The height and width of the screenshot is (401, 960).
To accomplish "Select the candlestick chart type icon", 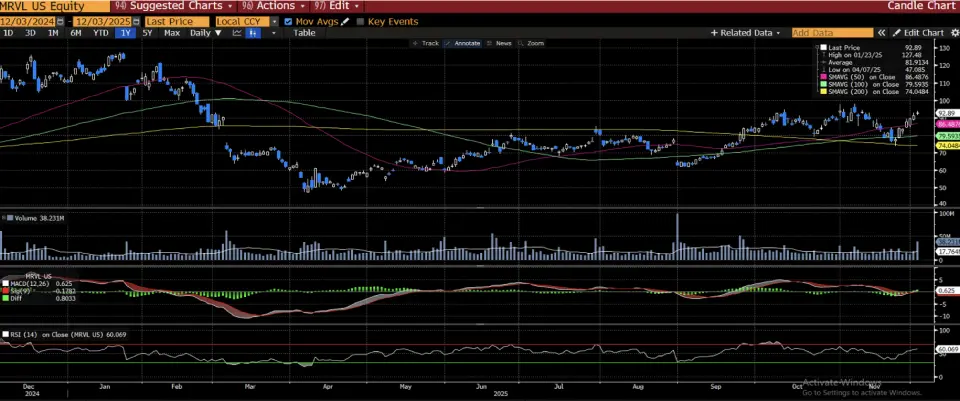I will click(254, 33).
